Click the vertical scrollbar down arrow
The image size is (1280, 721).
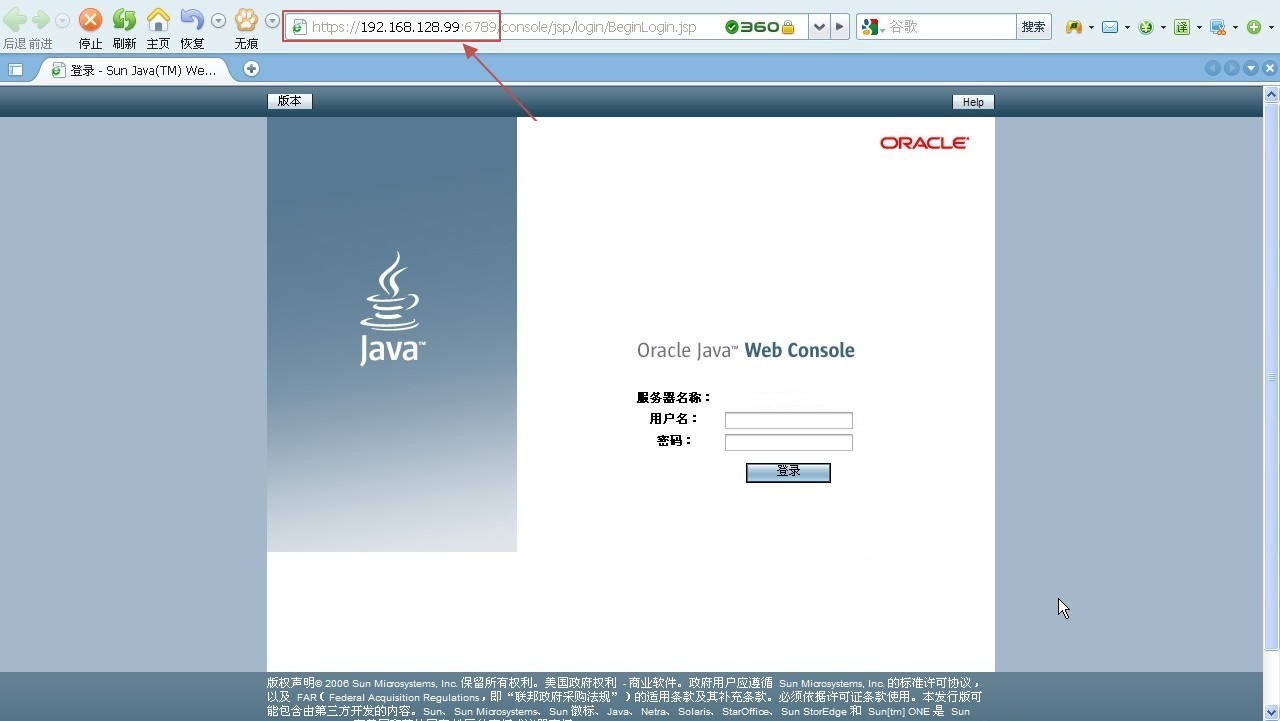1272,712
